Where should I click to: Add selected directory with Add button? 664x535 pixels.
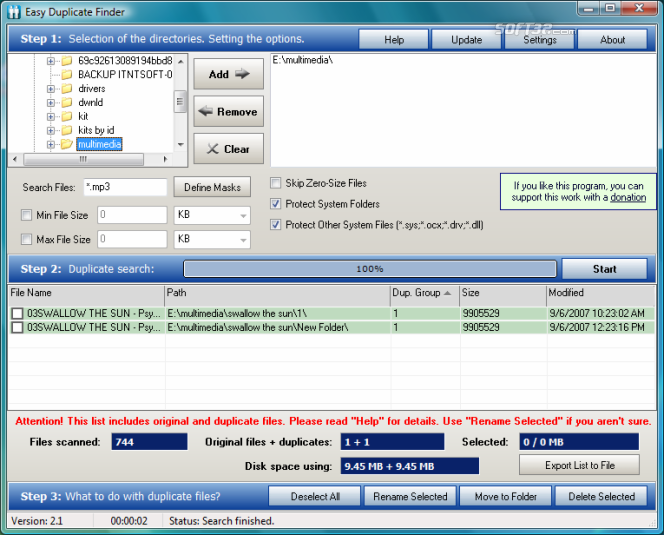point(229,74)
